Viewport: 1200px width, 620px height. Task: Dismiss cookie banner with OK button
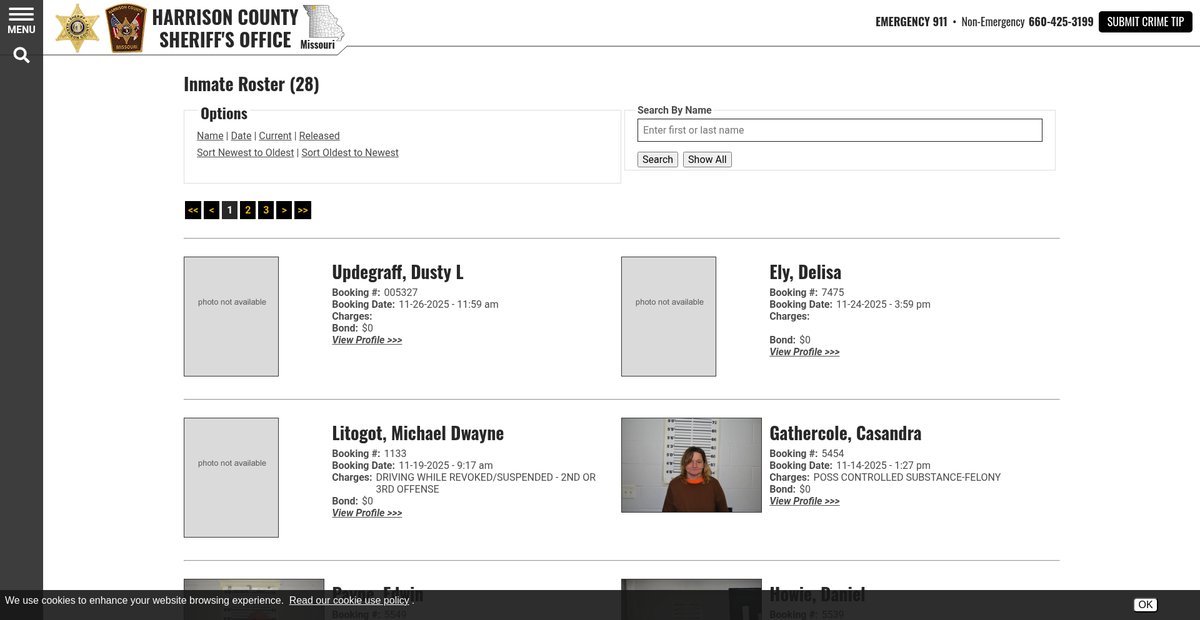pos(1145,605)
